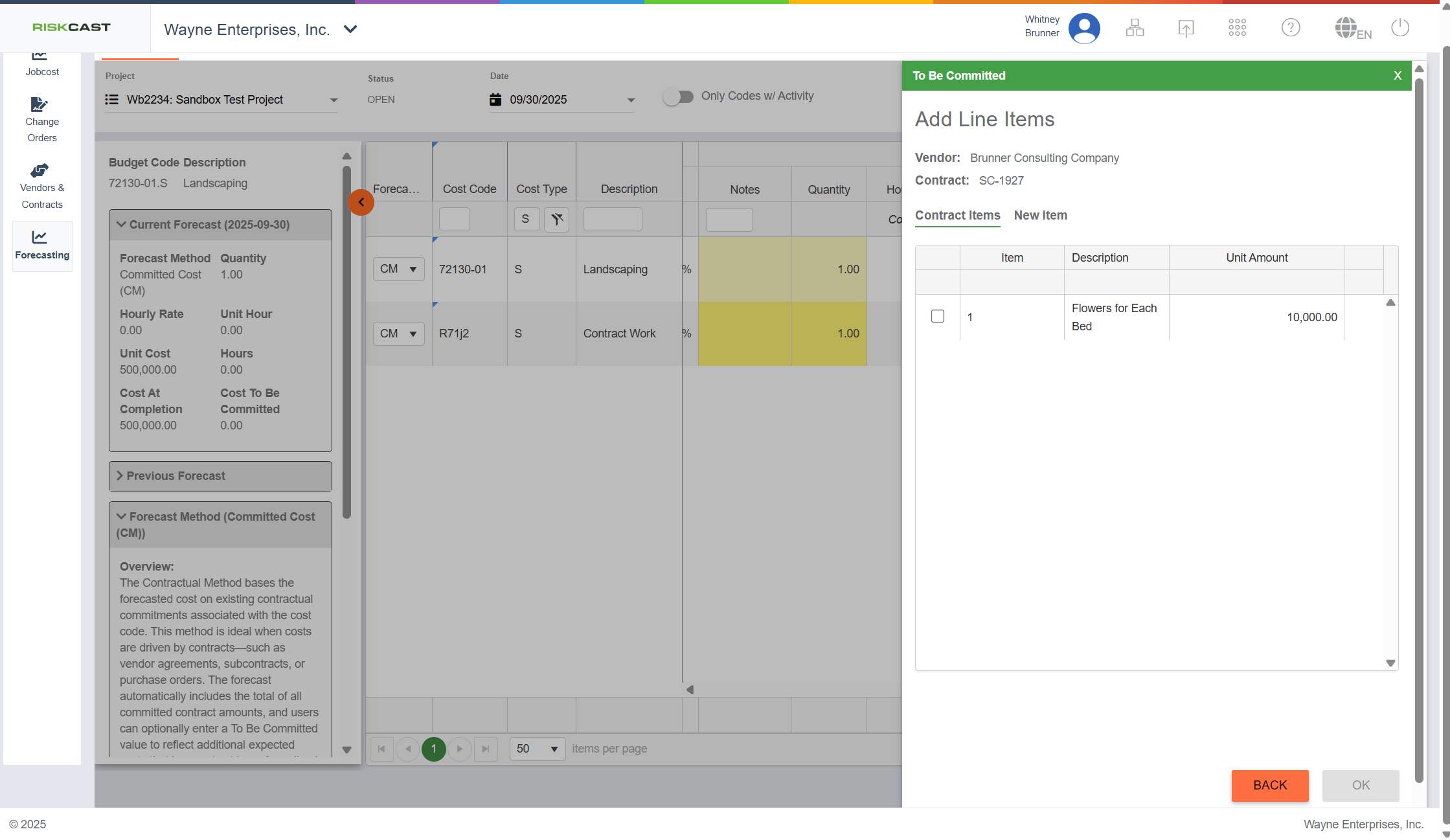Open the help question mark icon

(x=1290, y=28)
